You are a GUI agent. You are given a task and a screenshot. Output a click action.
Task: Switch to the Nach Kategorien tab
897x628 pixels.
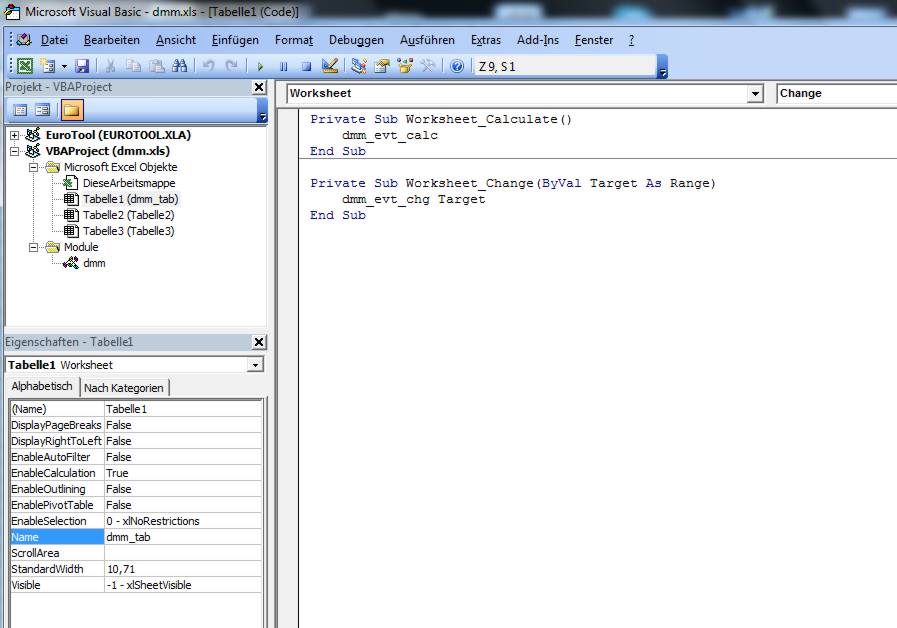tap(124, 388)
